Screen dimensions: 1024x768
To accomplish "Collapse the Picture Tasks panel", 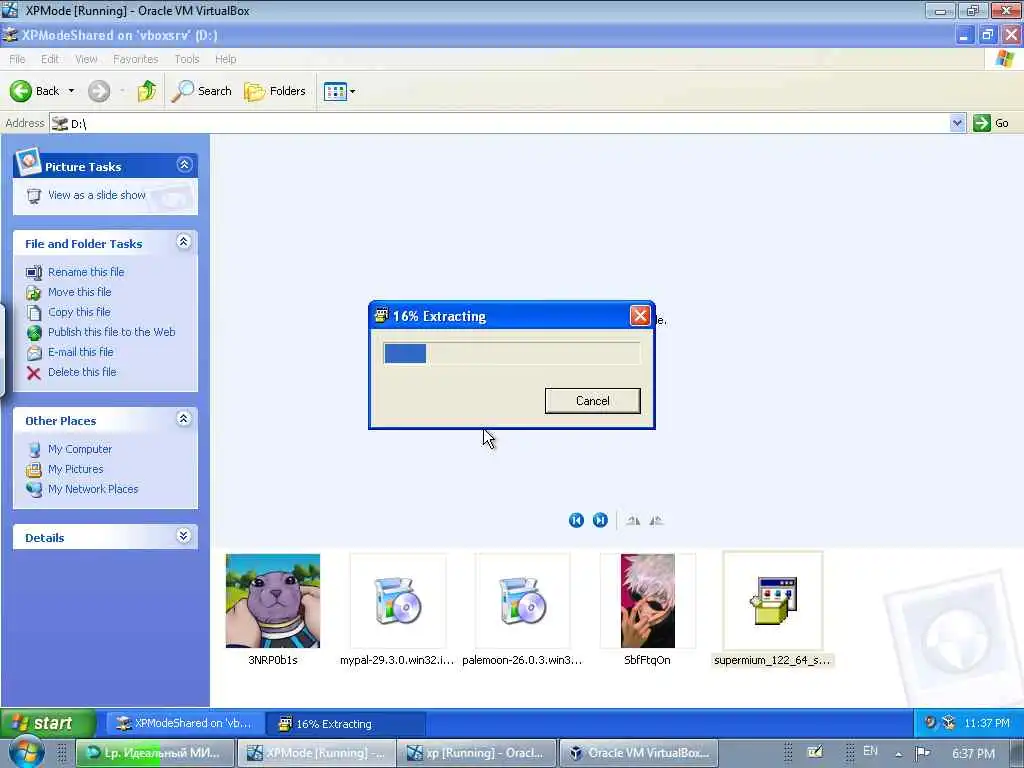I will 184,165.
